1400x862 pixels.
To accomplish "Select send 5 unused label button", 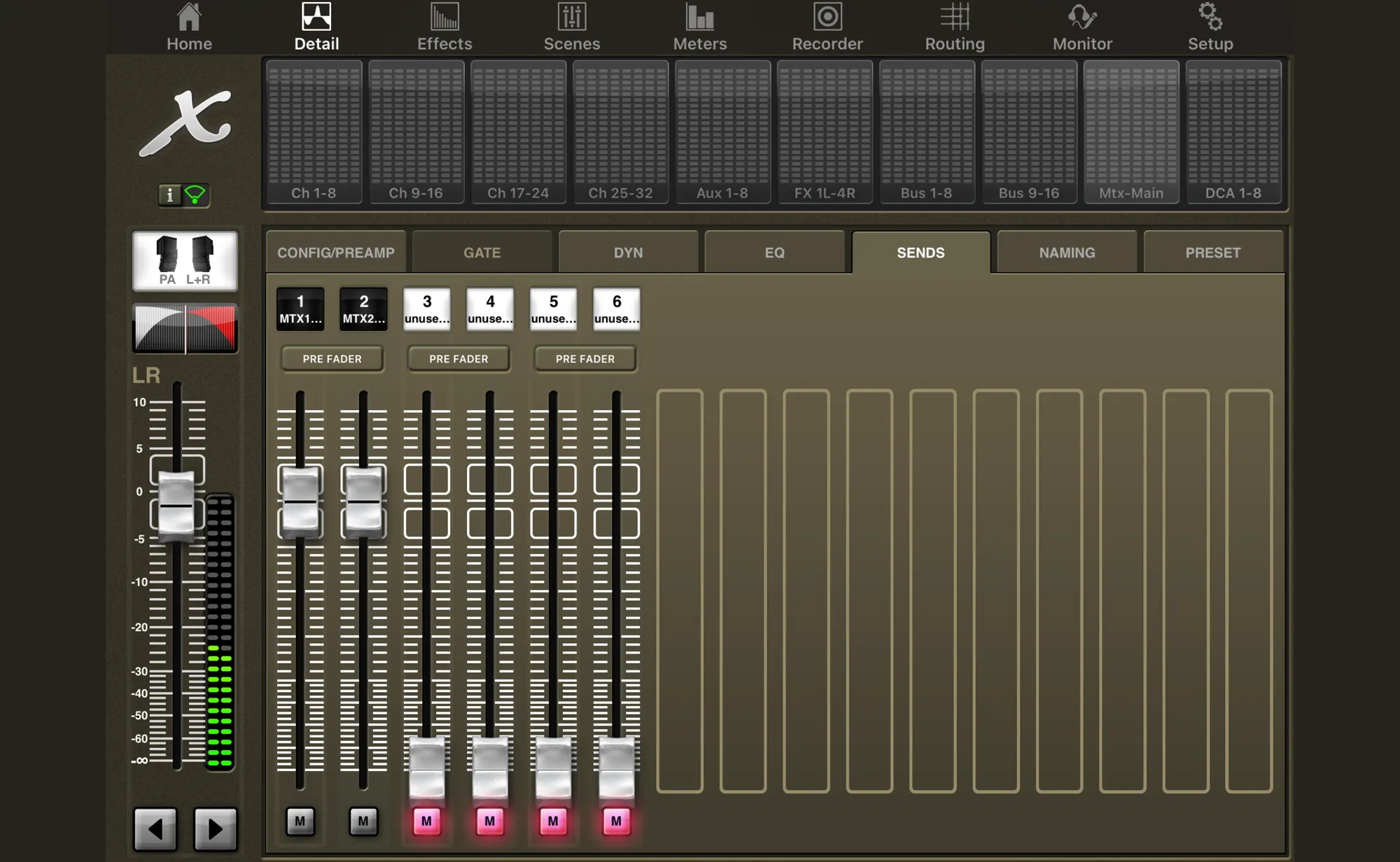I will pos(553,309).
